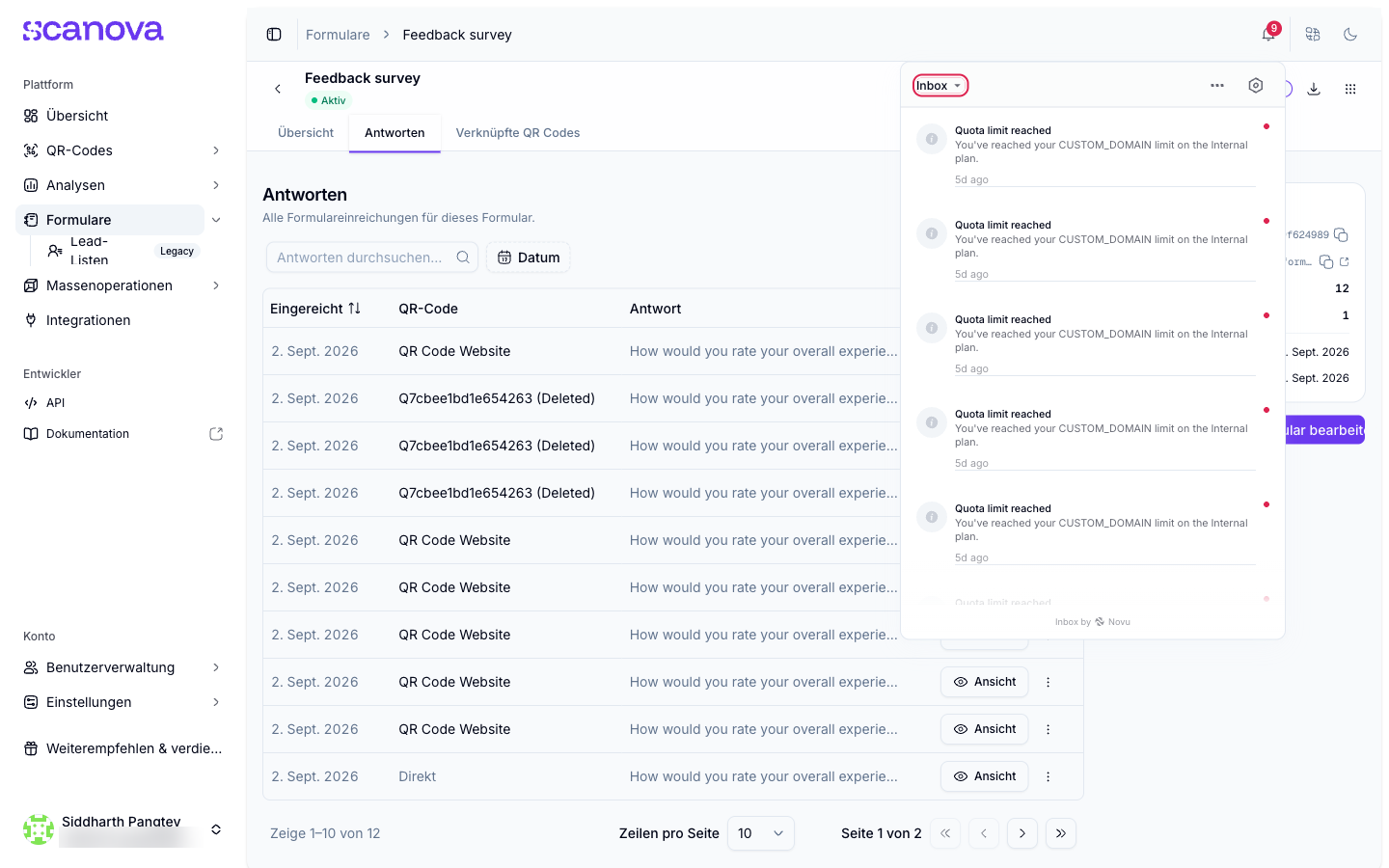Expand Benutzerverwaltung submenu
Viewport: 1389px width, 868px height.
pyautogui.click(x=216, y=667)
